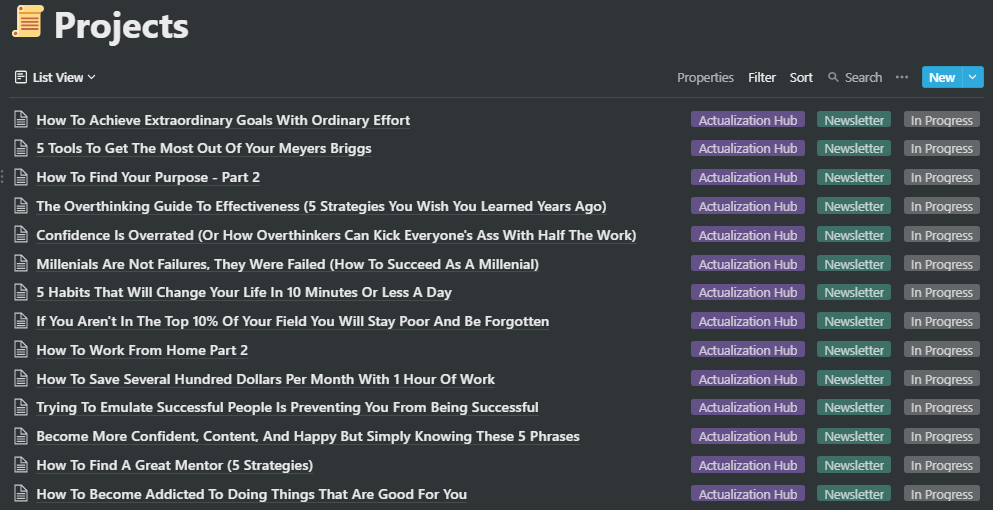The width and height of the screenshot is (993, 510).
Task: Click Newsletter tag on Work From Home row
Action: pos(854,350)
